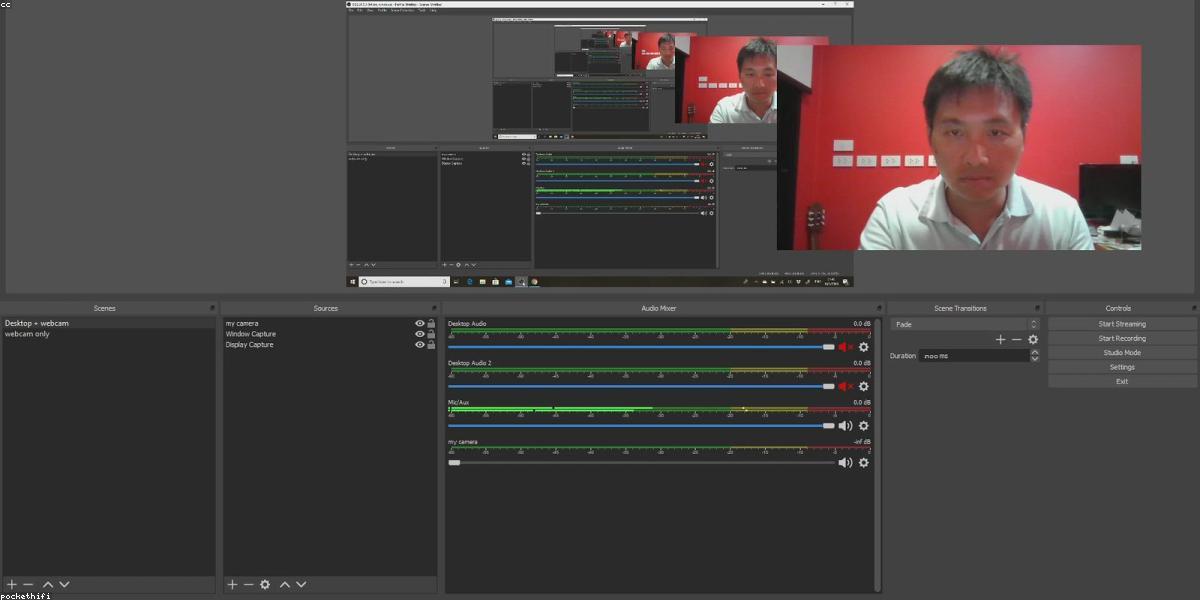Open the Mic/Aux audio settings gear

pos(864,426)
